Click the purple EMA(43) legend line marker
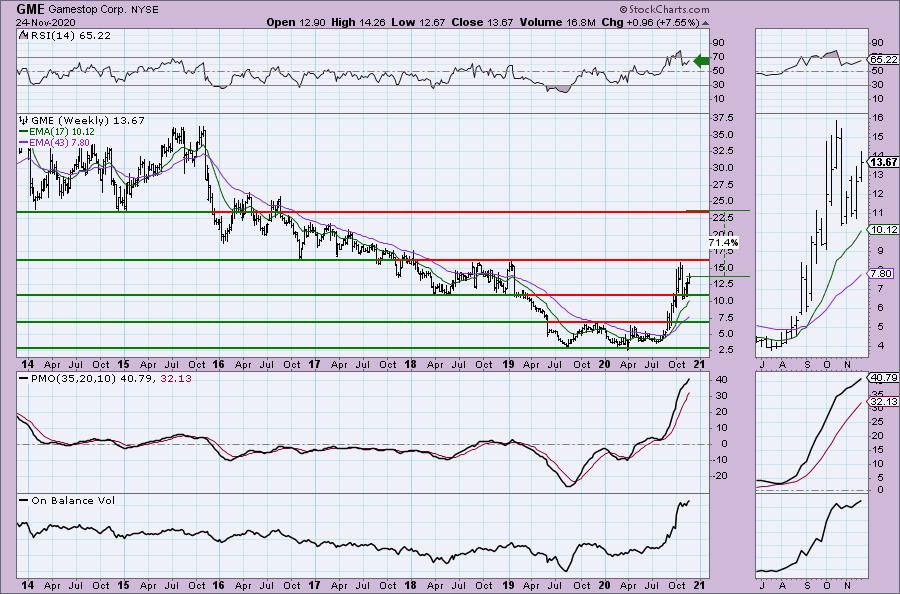The width and height of the screenshot is (900, 594). (x=23, y=142)
